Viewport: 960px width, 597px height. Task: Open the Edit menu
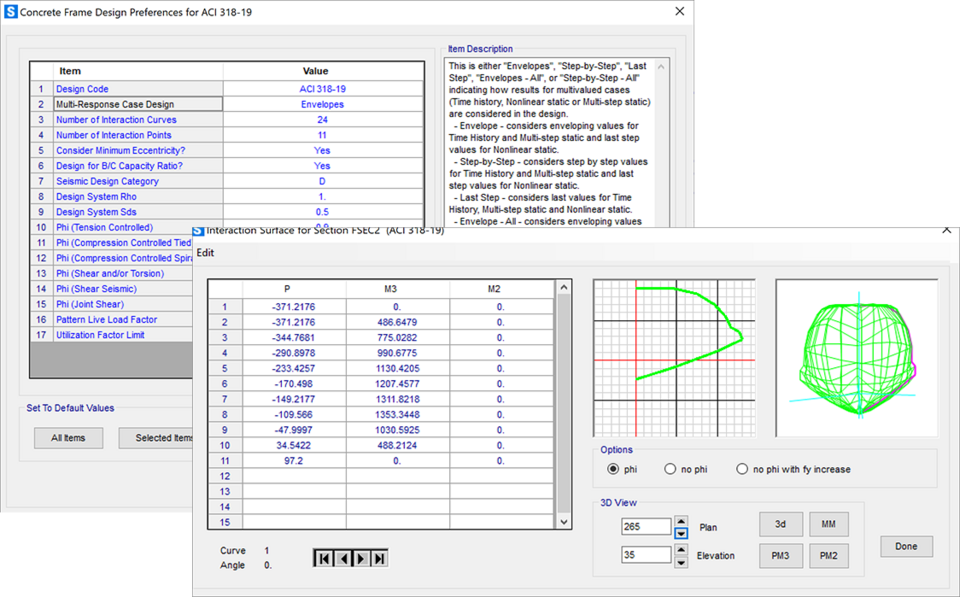[x=205, y=252]
